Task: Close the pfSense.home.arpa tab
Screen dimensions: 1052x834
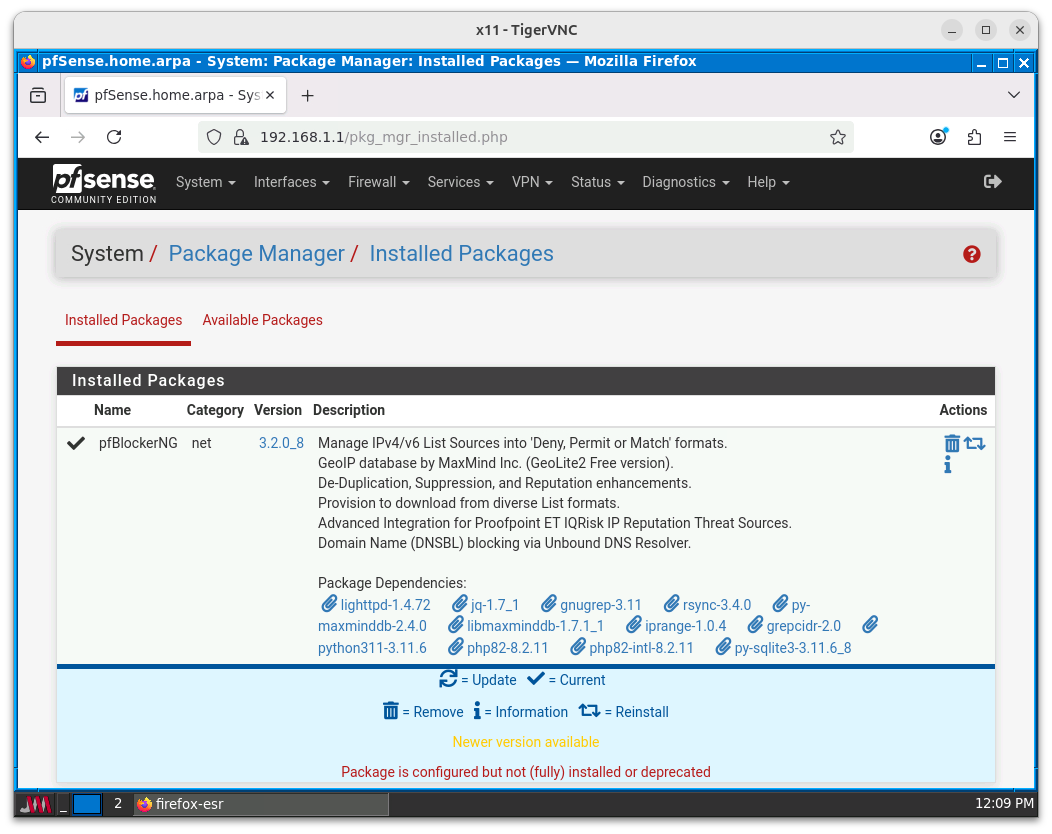Action: [270, 95]
